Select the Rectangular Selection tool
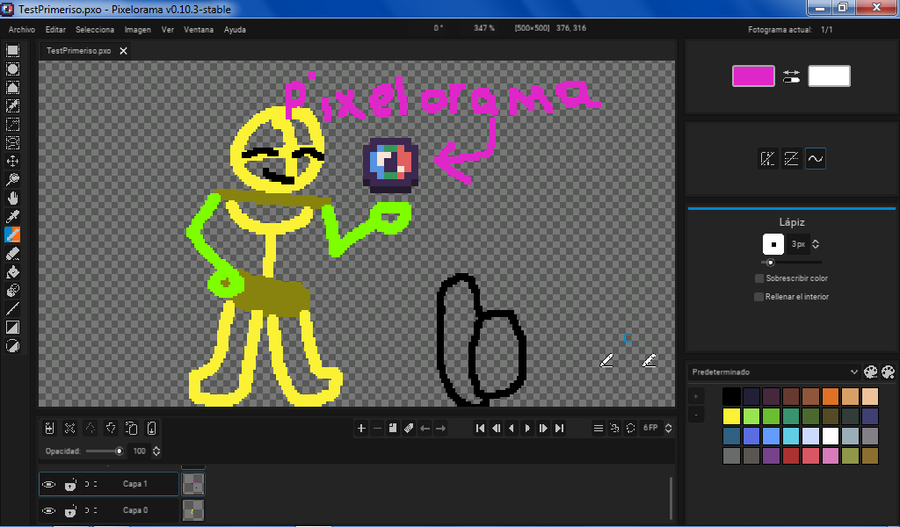Screen dimensions: 900x527 (13, 51)
